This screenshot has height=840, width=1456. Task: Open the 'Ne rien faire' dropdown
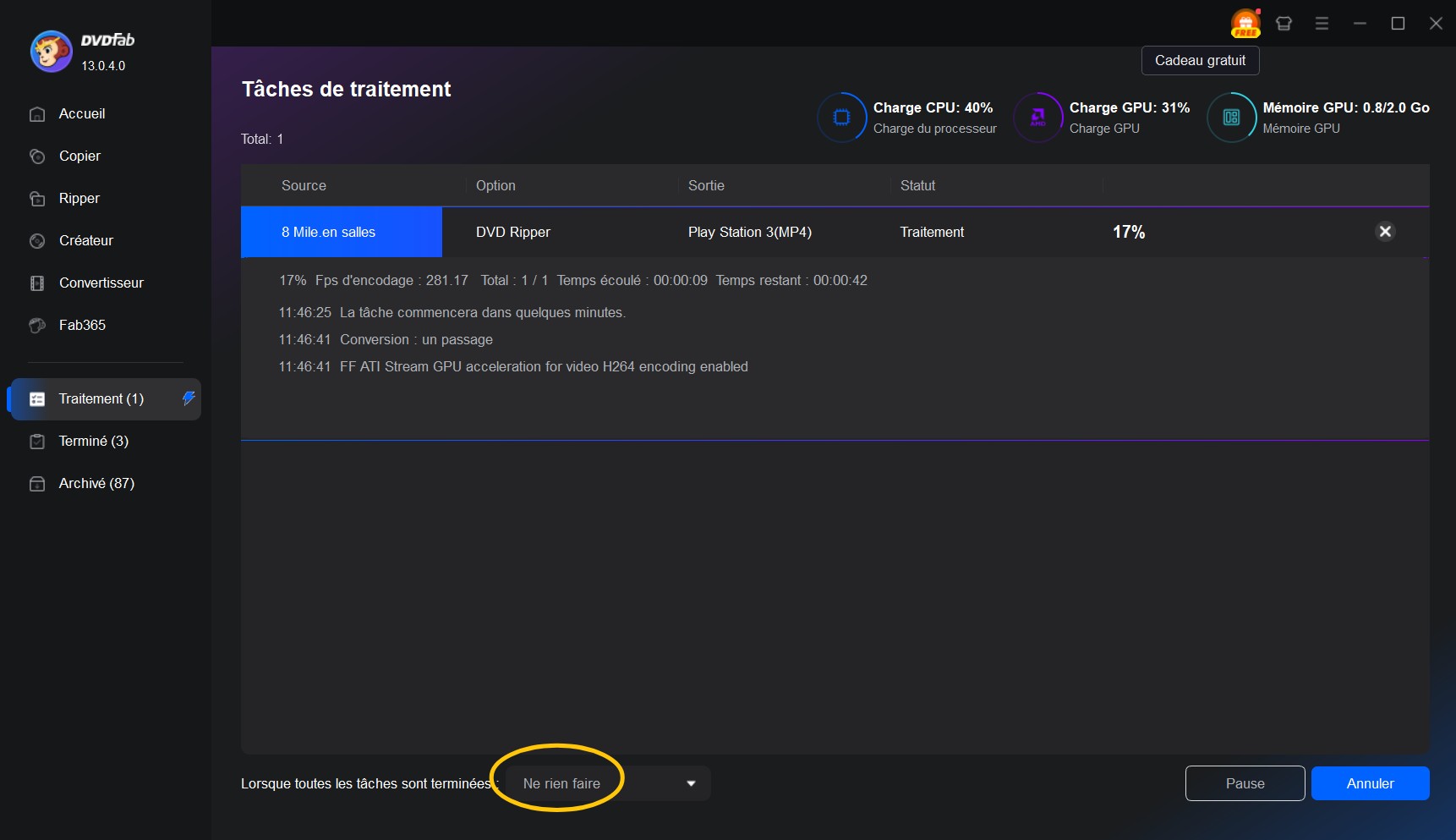(561, 783)
